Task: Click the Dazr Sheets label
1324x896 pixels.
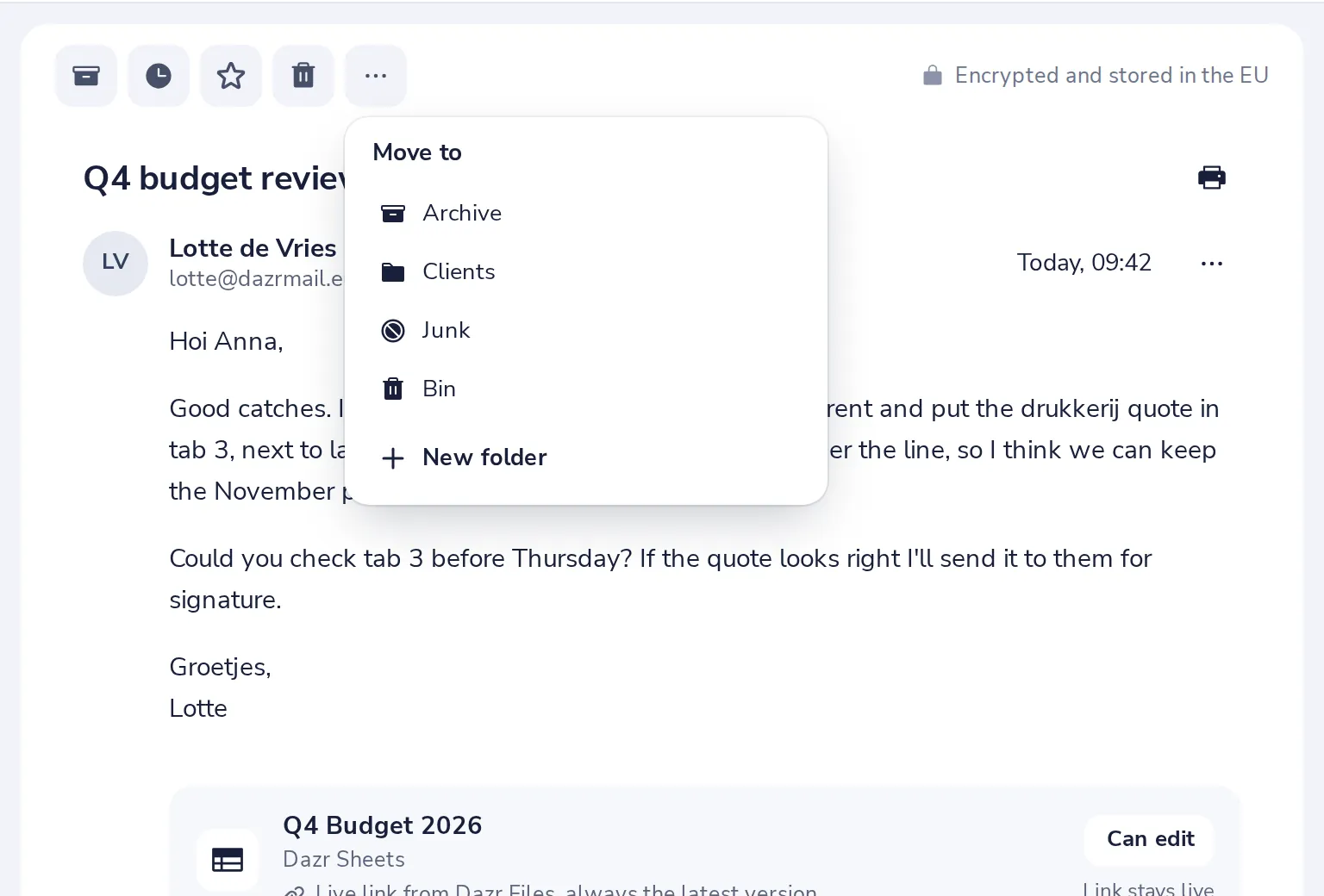Action: click(x=344, y=859)
